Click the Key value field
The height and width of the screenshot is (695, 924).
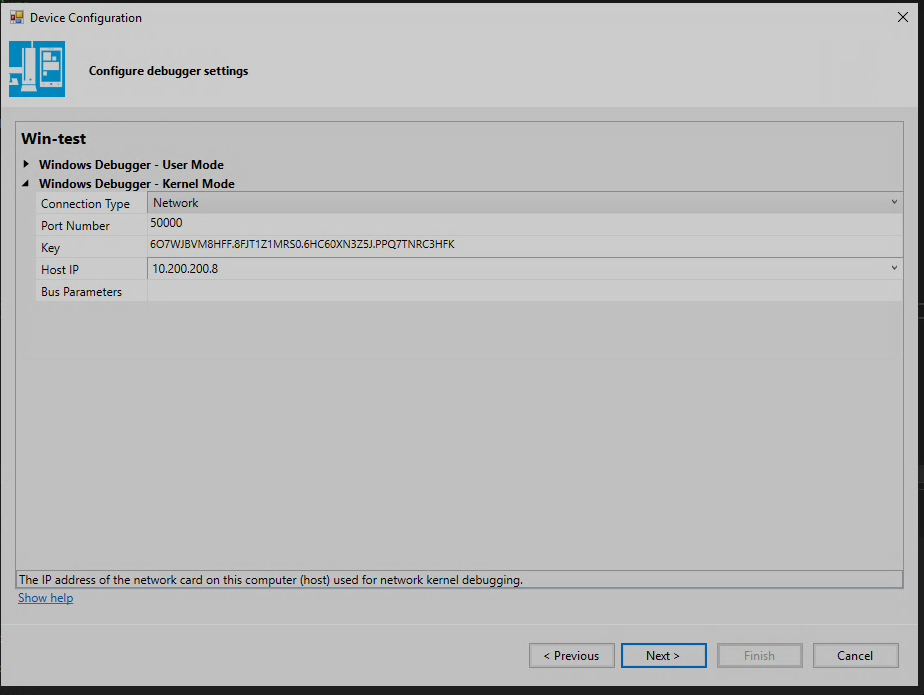coord(524,245)
